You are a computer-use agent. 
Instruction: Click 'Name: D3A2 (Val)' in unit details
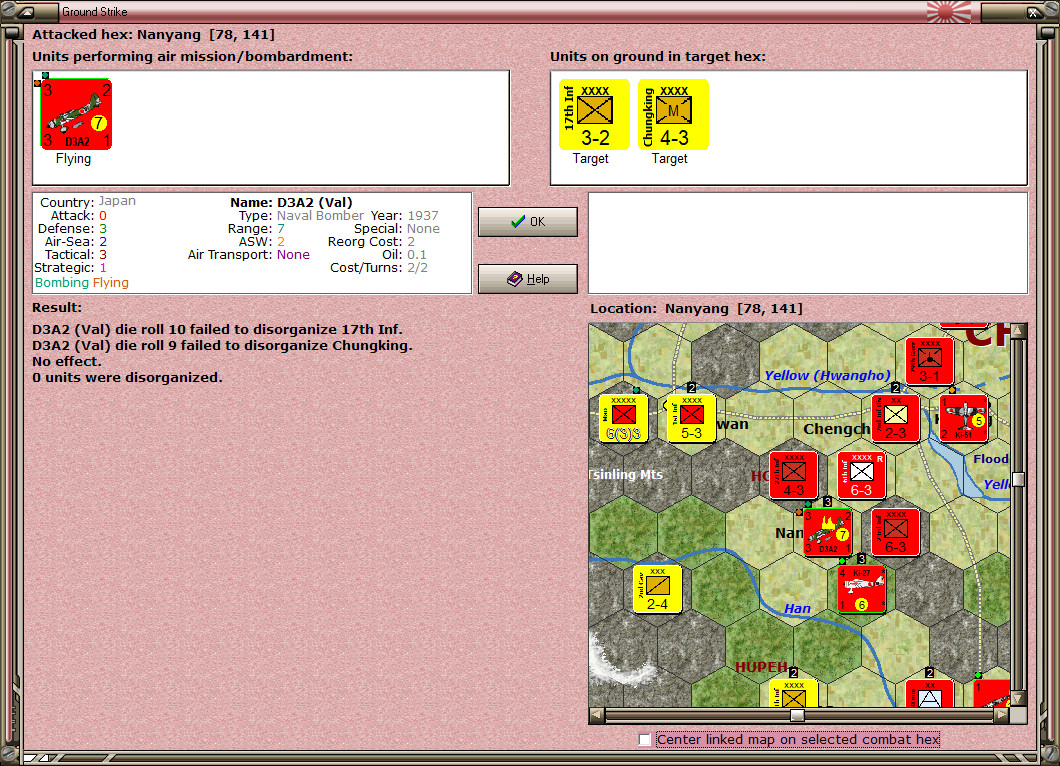(x=291, y=202)
